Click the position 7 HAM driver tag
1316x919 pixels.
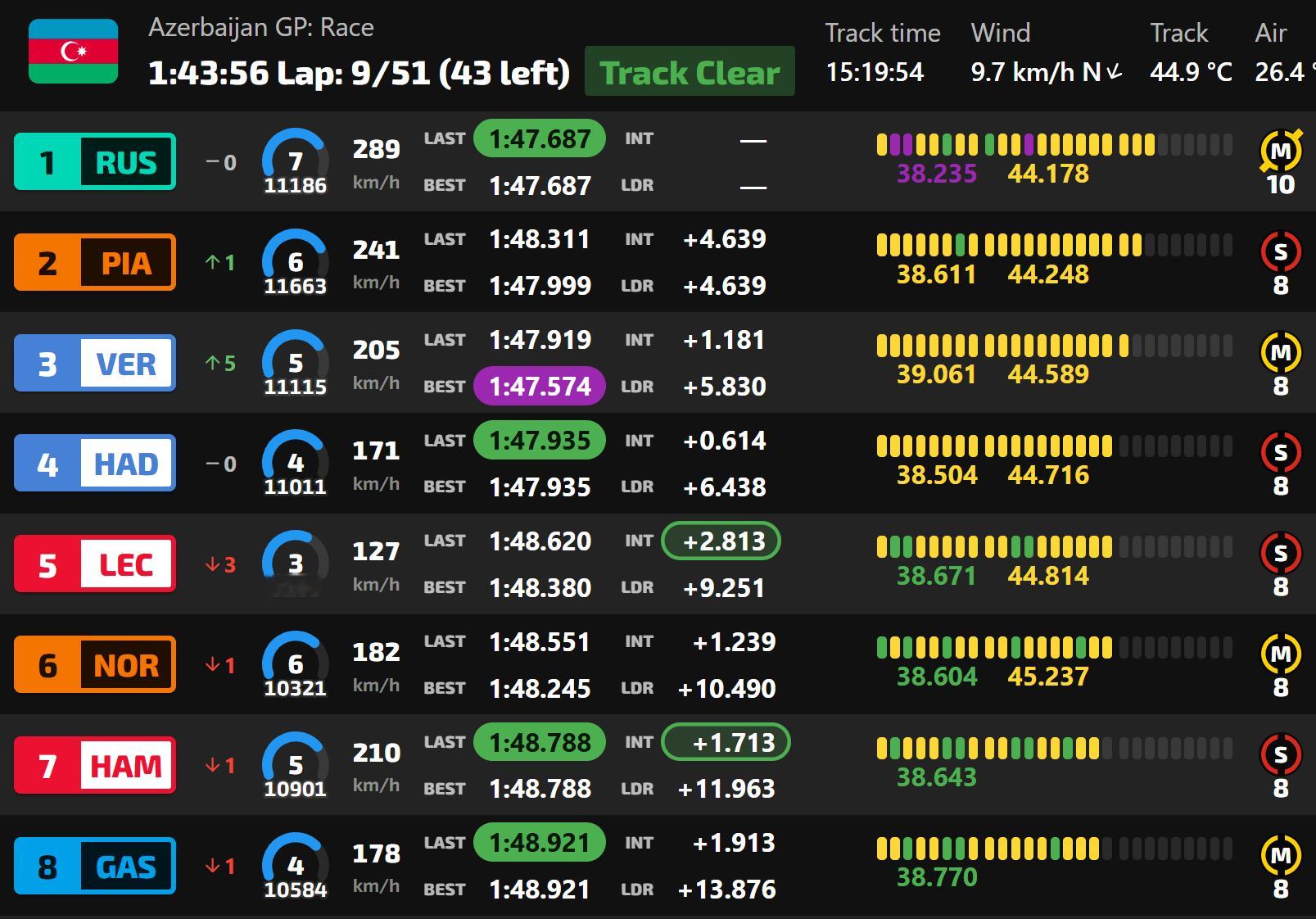[95, 765]
